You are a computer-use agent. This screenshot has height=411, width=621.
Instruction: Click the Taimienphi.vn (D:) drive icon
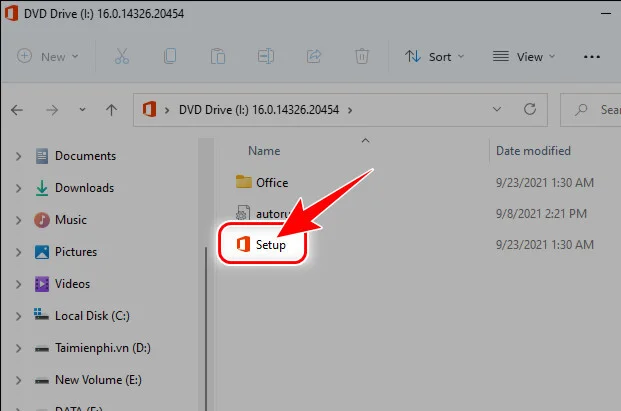(42, 348)
